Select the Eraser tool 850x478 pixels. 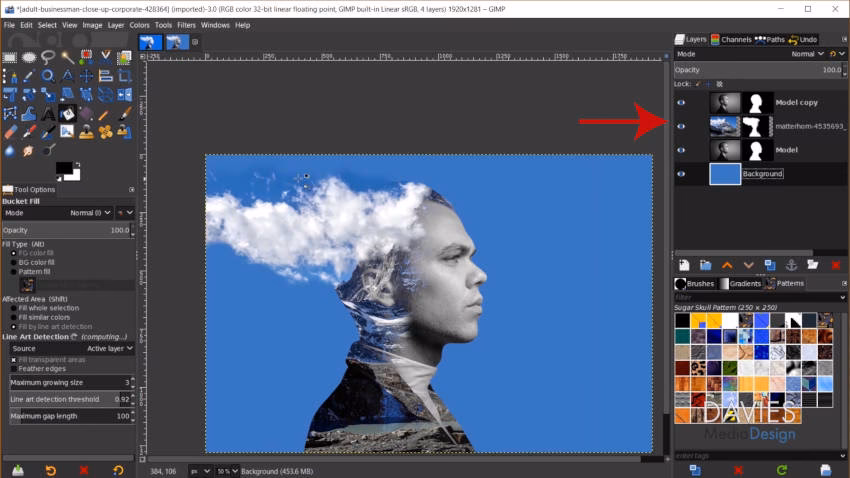click(x=10, y=132)
